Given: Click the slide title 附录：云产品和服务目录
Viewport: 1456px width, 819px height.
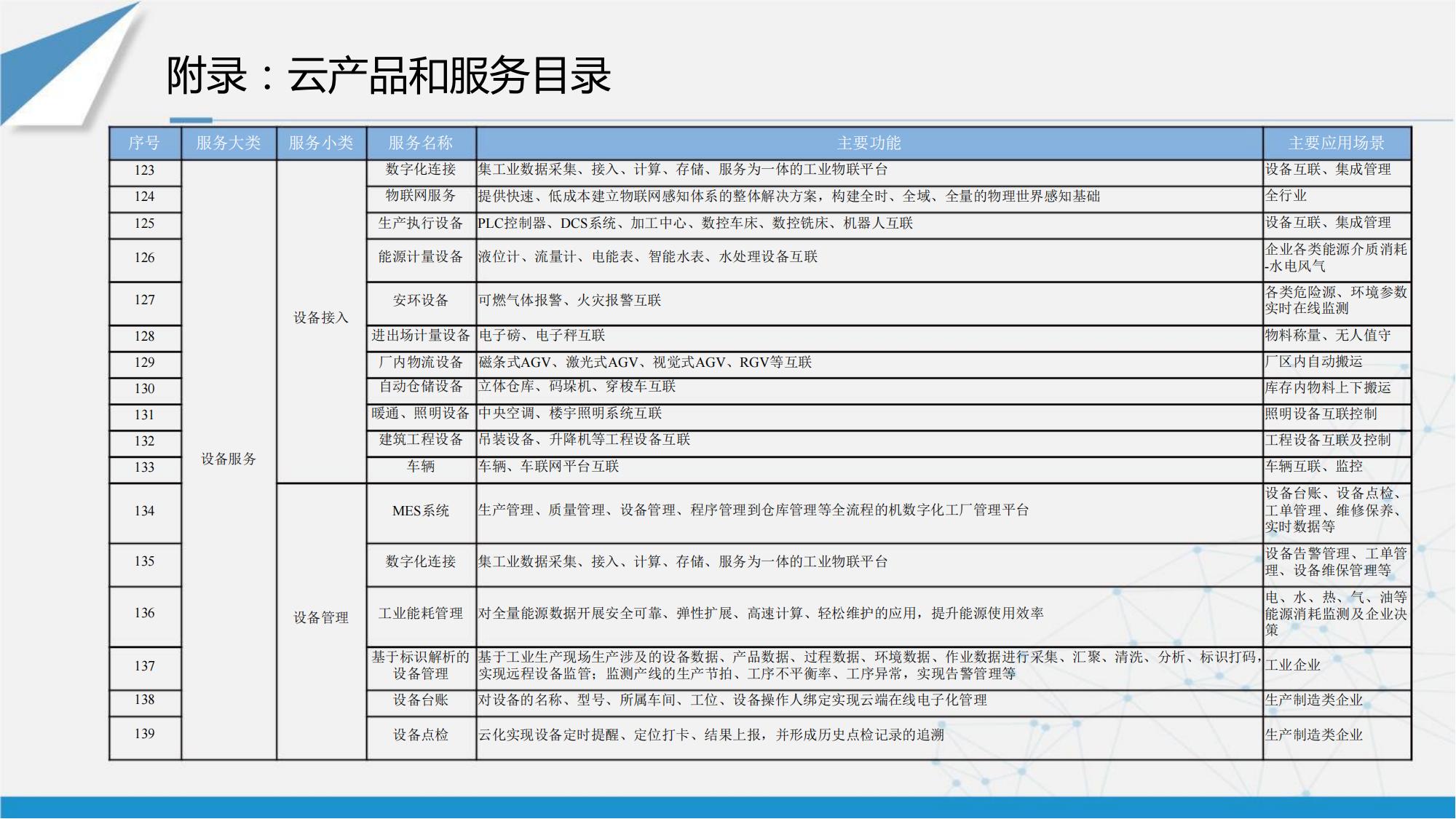Looking at the screenshot, I should click(x=389, y=75).
